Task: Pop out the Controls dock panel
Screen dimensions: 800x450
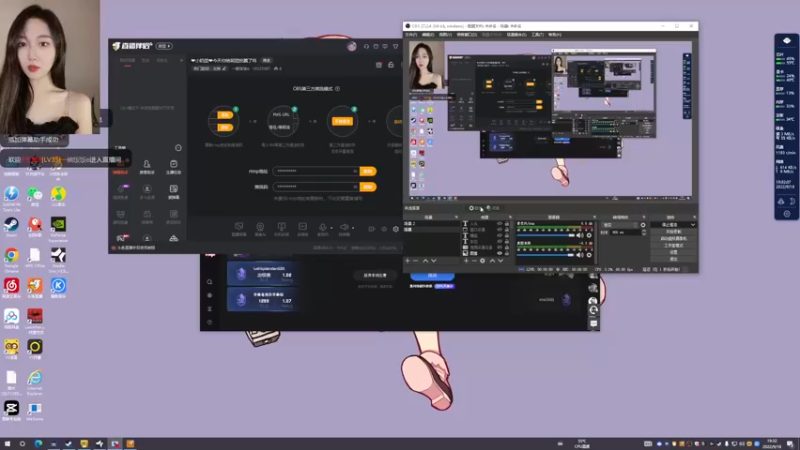Action: click(694, 217)
